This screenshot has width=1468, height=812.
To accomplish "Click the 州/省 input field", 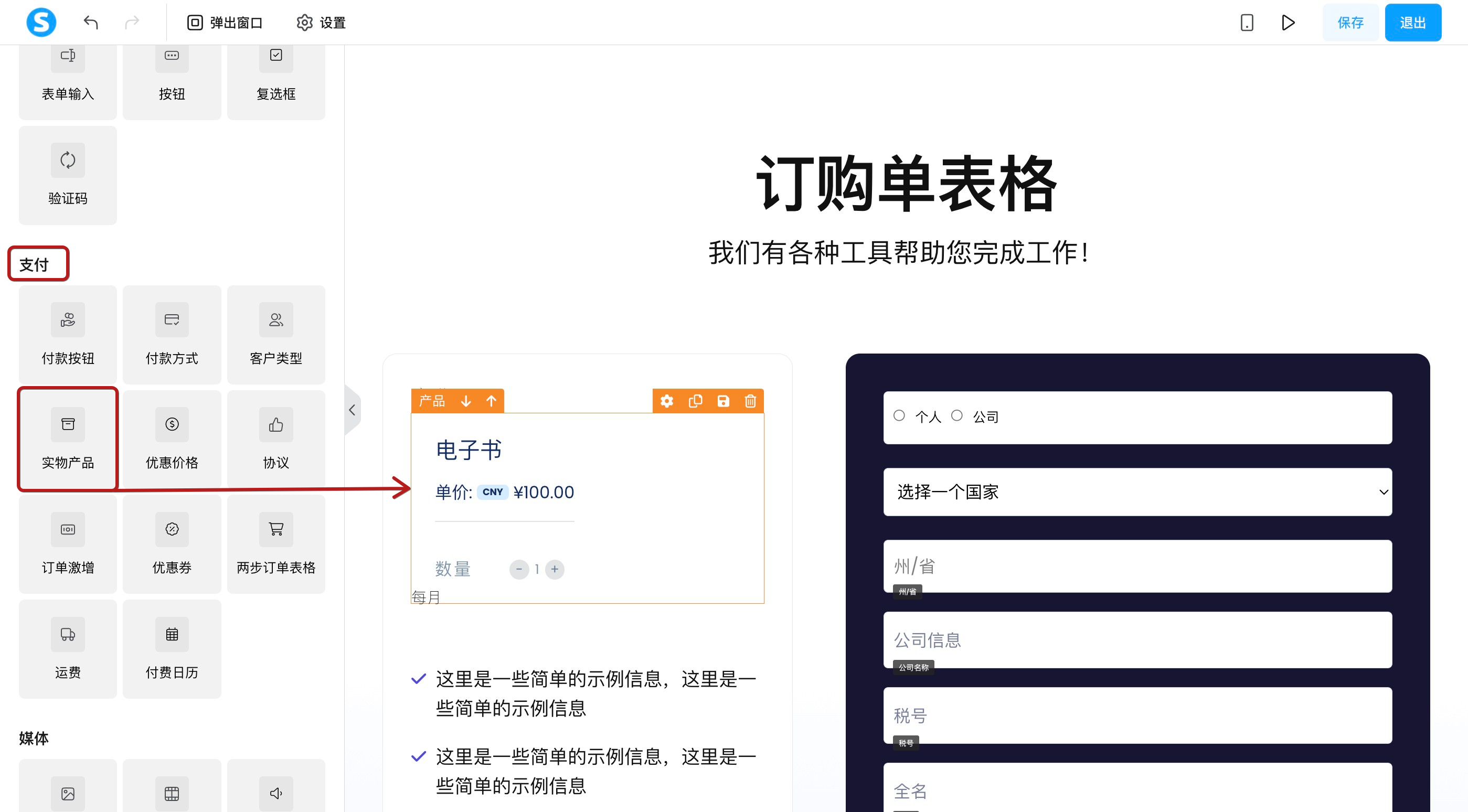I will [x=1137, y=566].
